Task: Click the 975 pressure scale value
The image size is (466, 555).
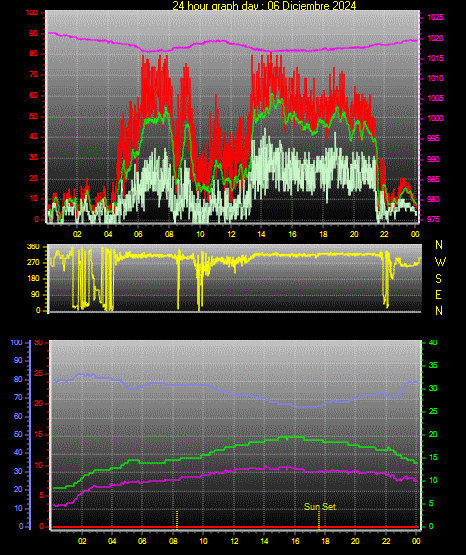Action: (433, 219)
